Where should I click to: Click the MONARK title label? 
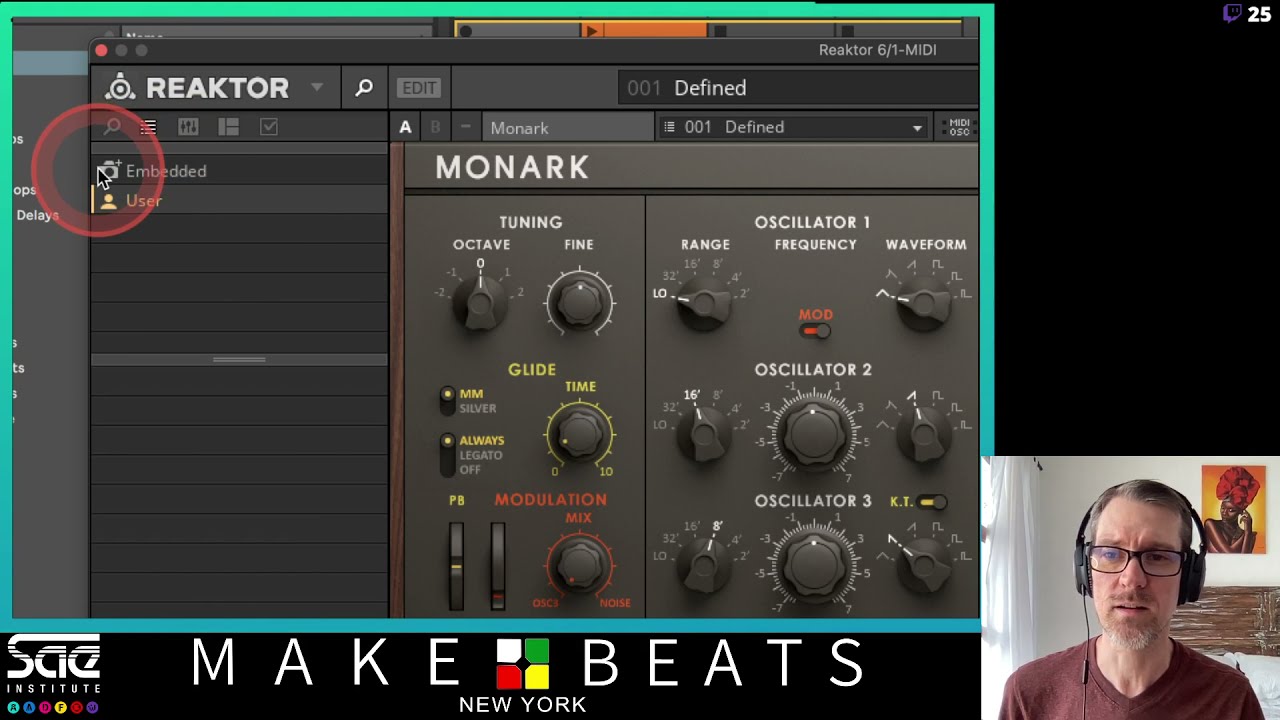click(x=512, y=167)
